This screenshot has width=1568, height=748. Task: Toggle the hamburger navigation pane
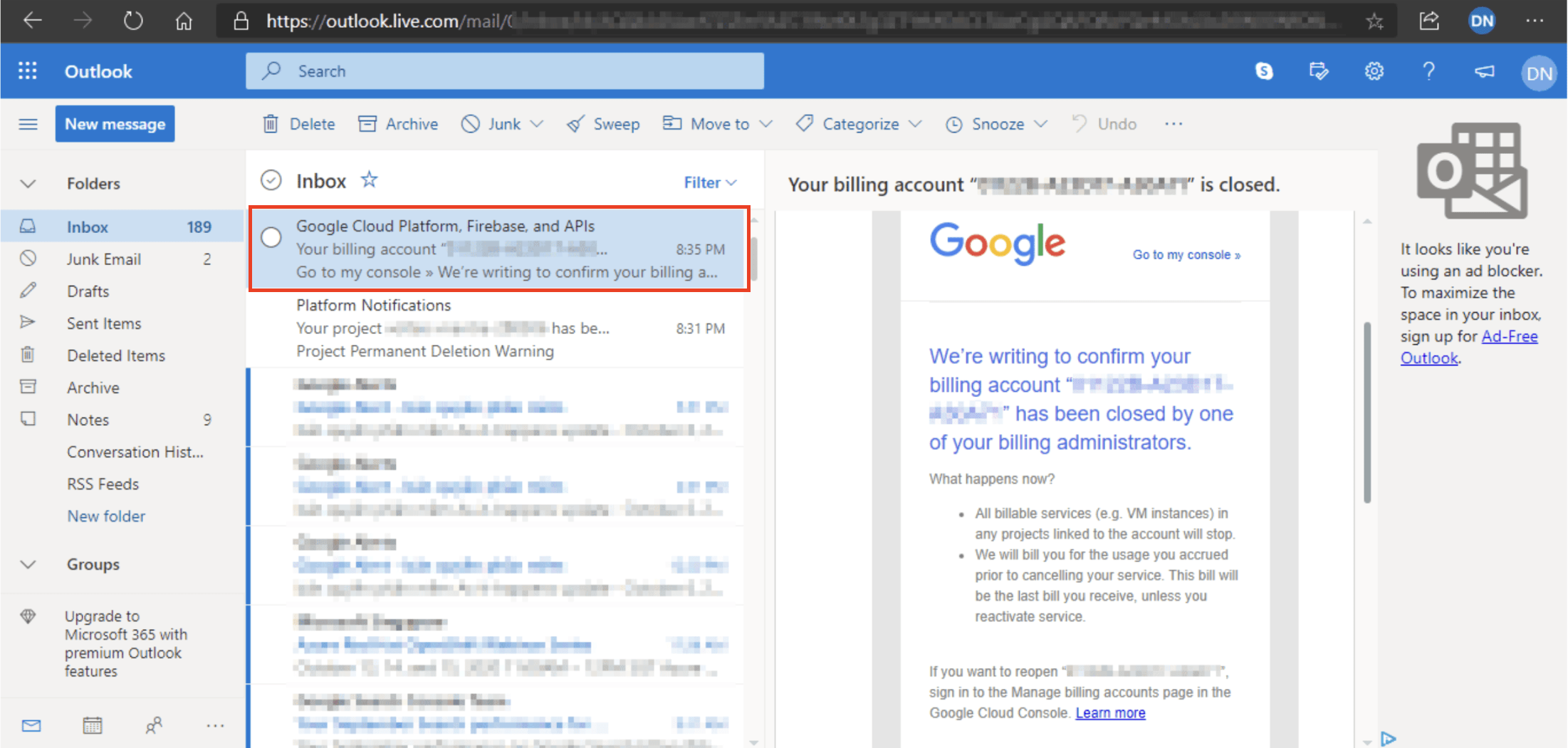click(x=28, y=124)
